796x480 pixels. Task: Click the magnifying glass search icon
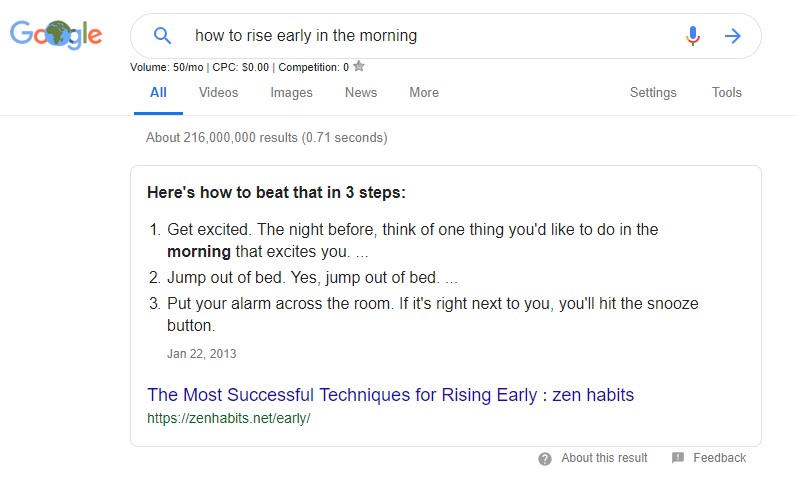[x=162, y=36]
